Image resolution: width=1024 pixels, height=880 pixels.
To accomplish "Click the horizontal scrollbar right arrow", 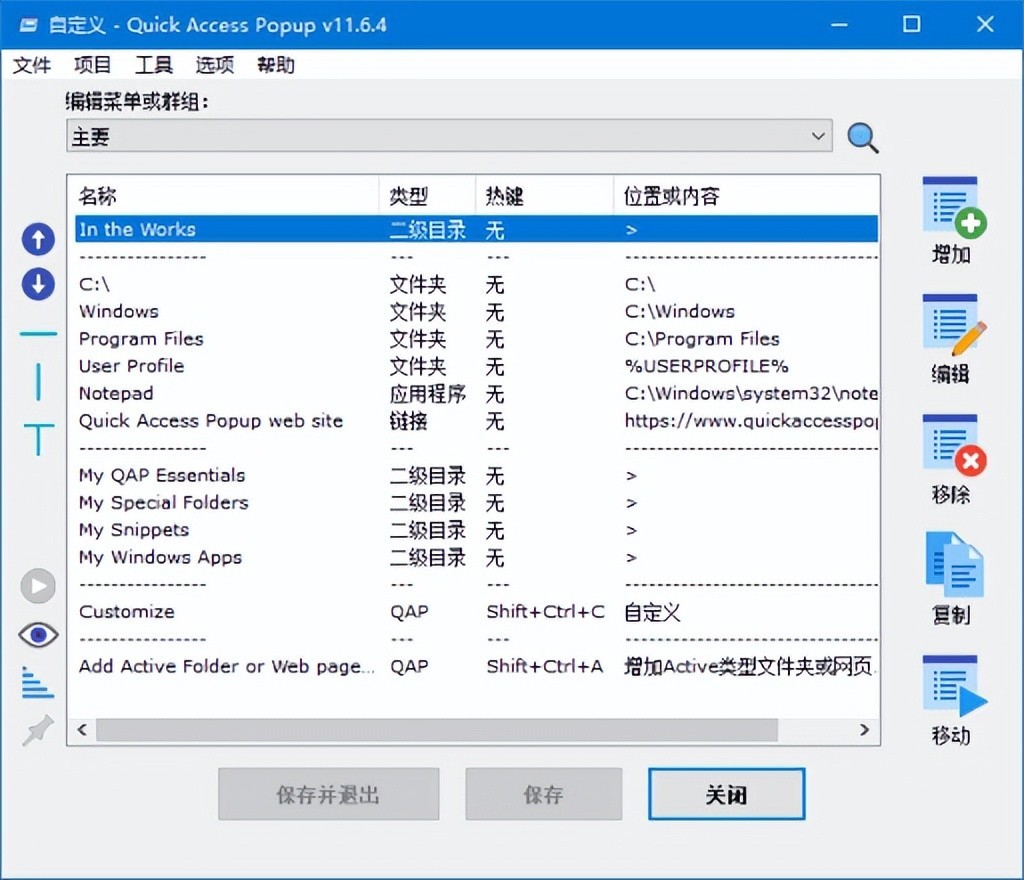I will [x=865, y=729].
